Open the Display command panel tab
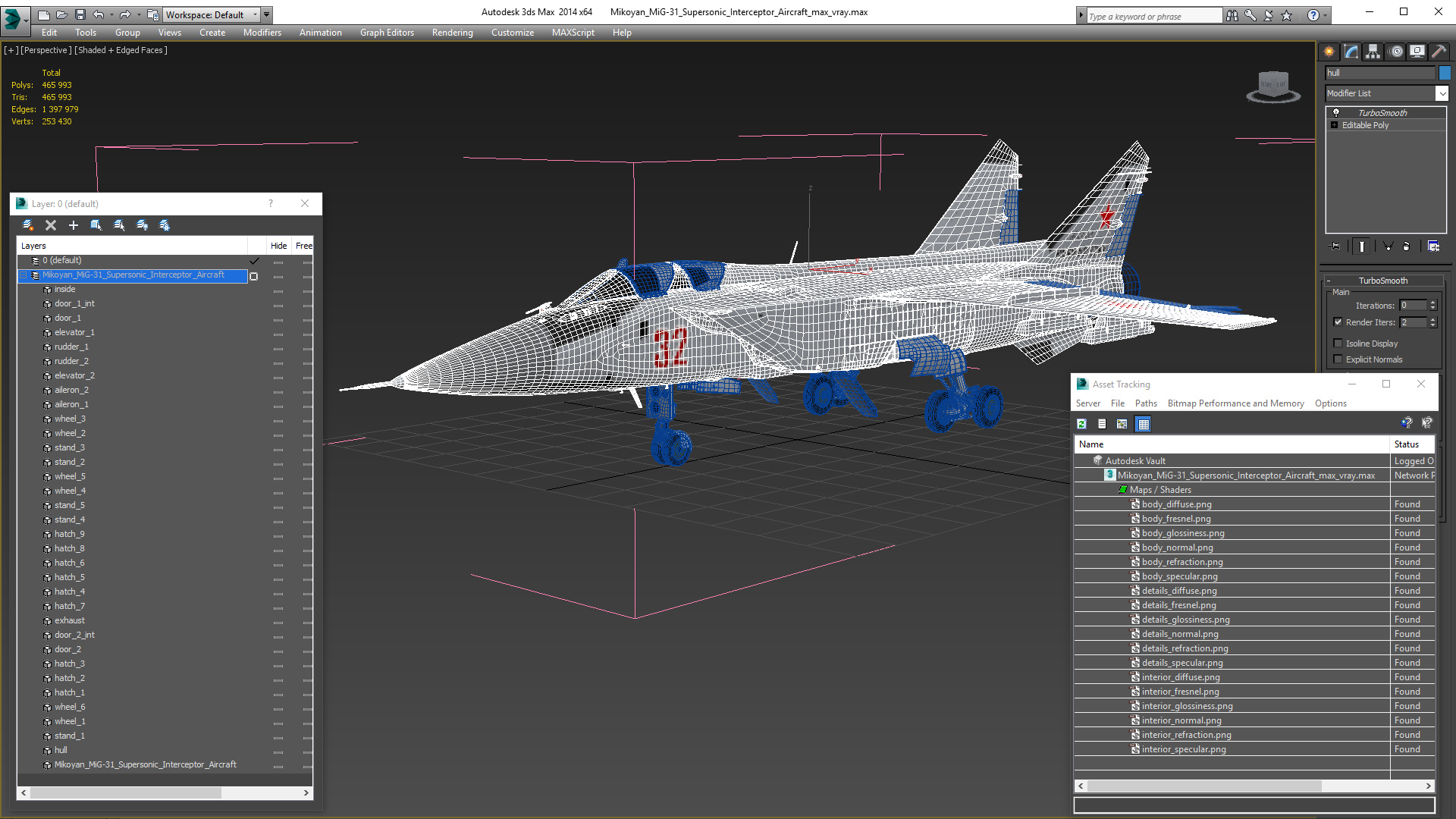1456x819 pixels. 1417,52
